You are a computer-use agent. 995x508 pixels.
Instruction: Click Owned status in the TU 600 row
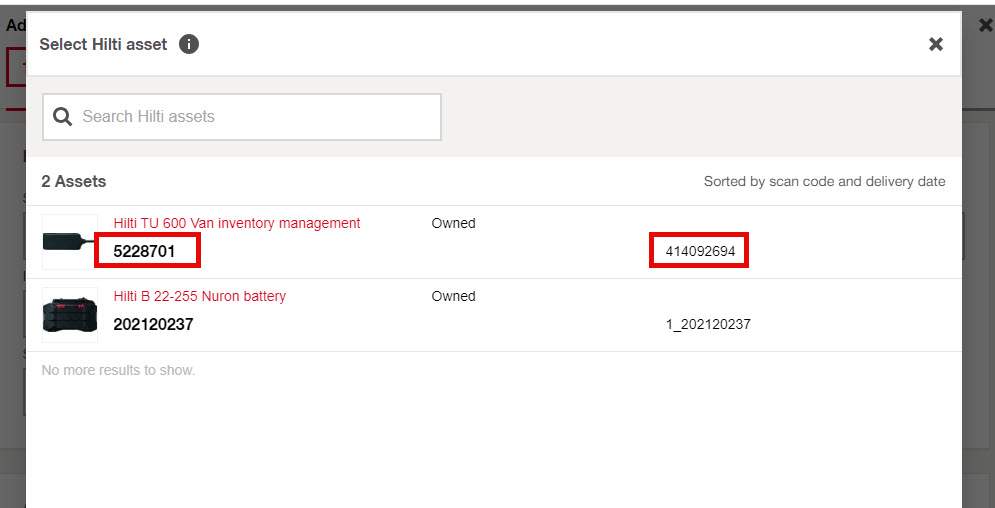[x=453, y=223]
